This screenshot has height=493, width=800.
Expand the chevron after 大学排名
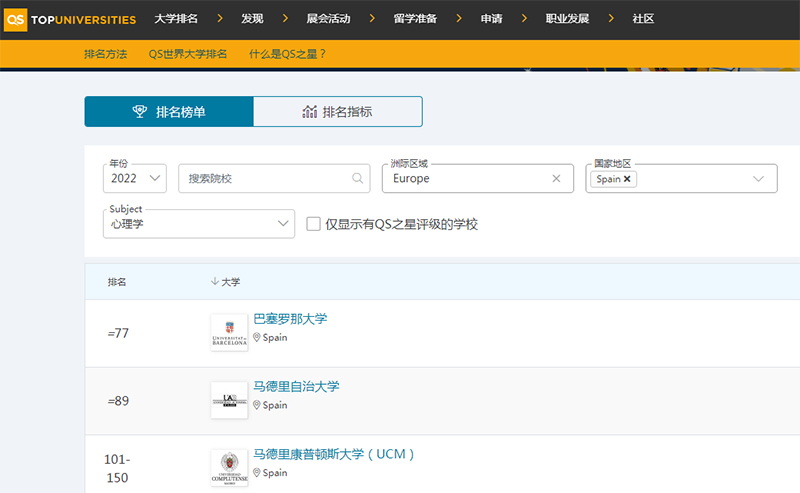point(220,18)
